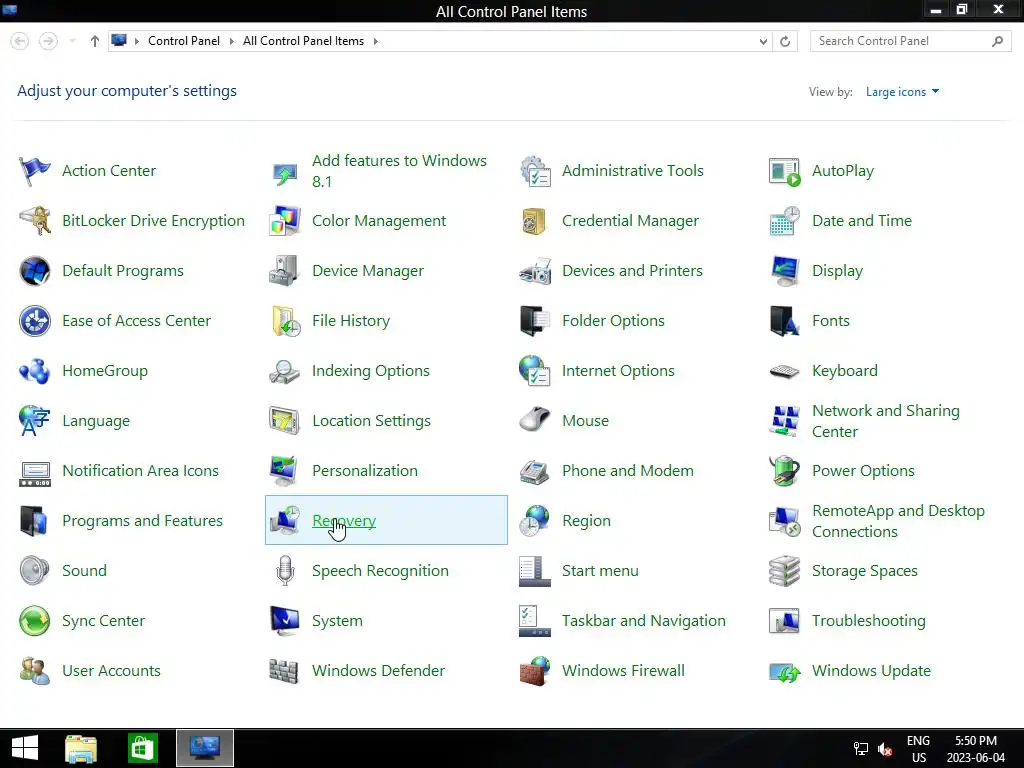Click the Mouse icon
The width and height of the screenshot is (1024, 768).
pos(535,421)
